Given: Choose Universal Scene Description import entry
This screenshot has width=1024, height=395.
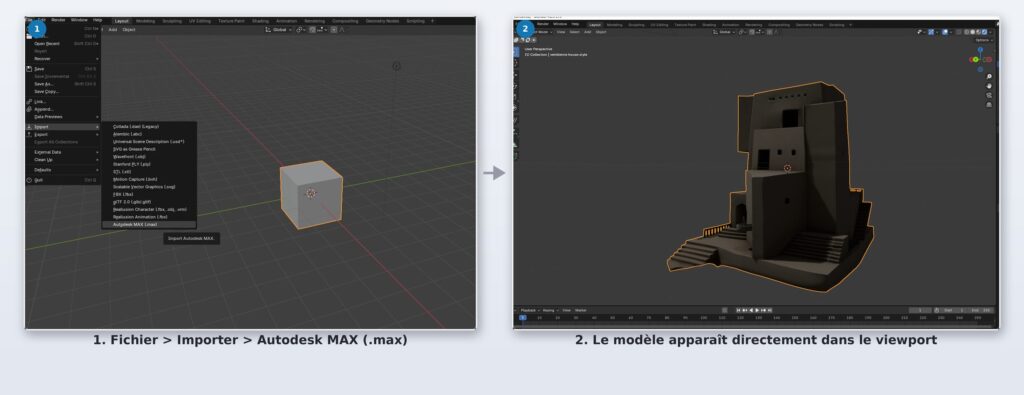Looking at the screenshot, I should (x=149, y=142).
